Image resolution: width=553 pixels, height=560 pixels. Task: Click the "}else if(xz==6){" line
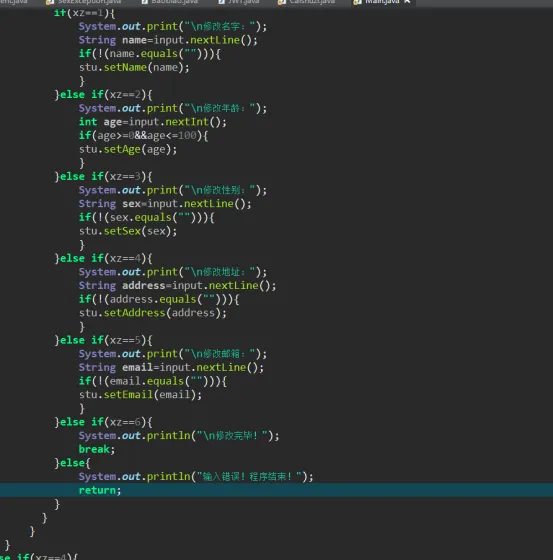pos(103,422)
